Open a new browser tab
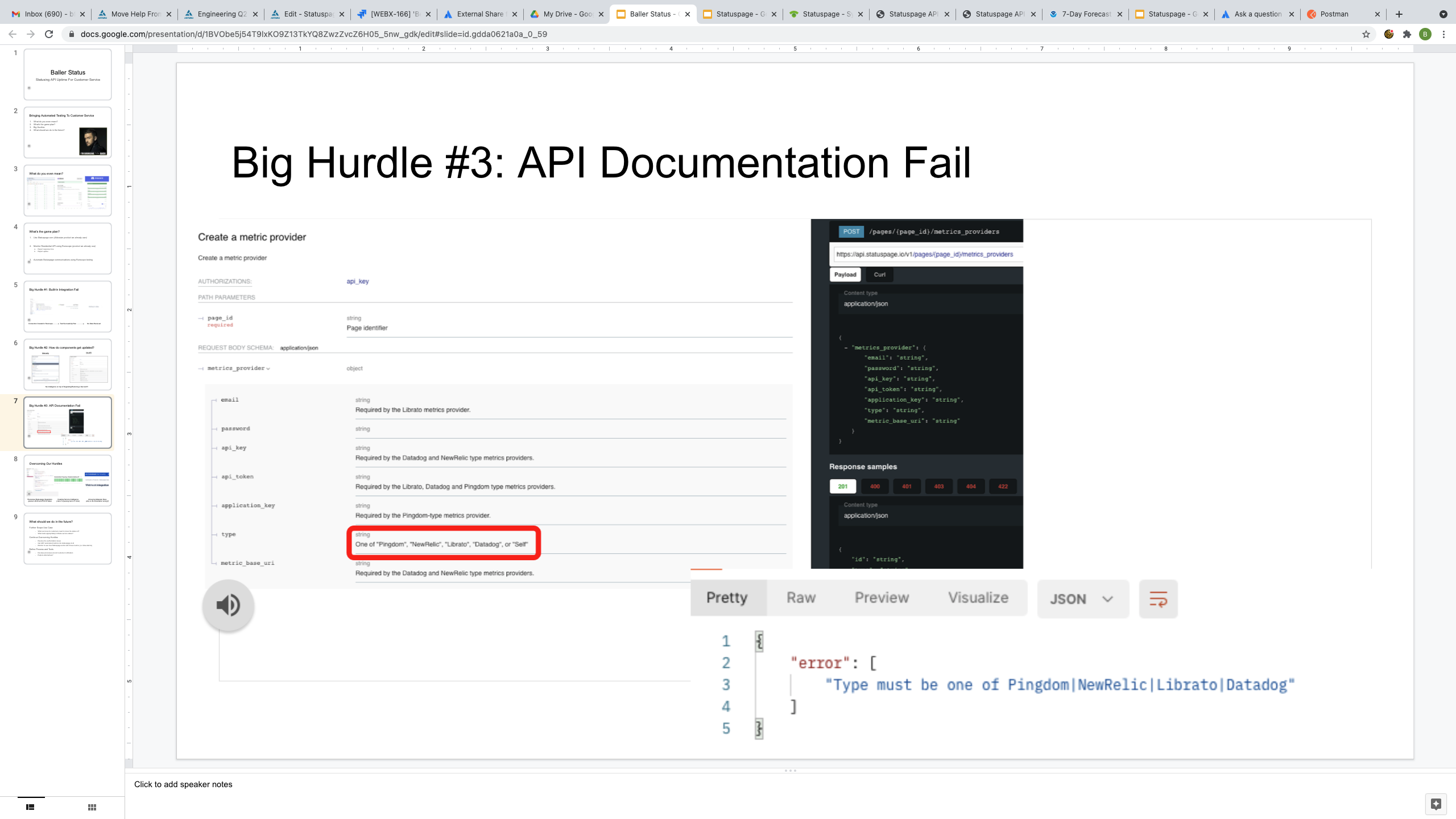 pyautogui.click(x=1399, y=14)
